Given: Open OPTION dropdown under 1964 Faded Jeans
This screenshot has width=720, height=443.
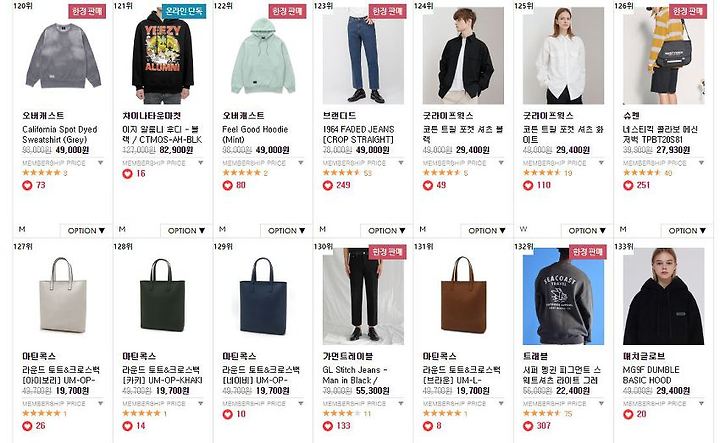Looking at the screenshot, I should 386,230.
